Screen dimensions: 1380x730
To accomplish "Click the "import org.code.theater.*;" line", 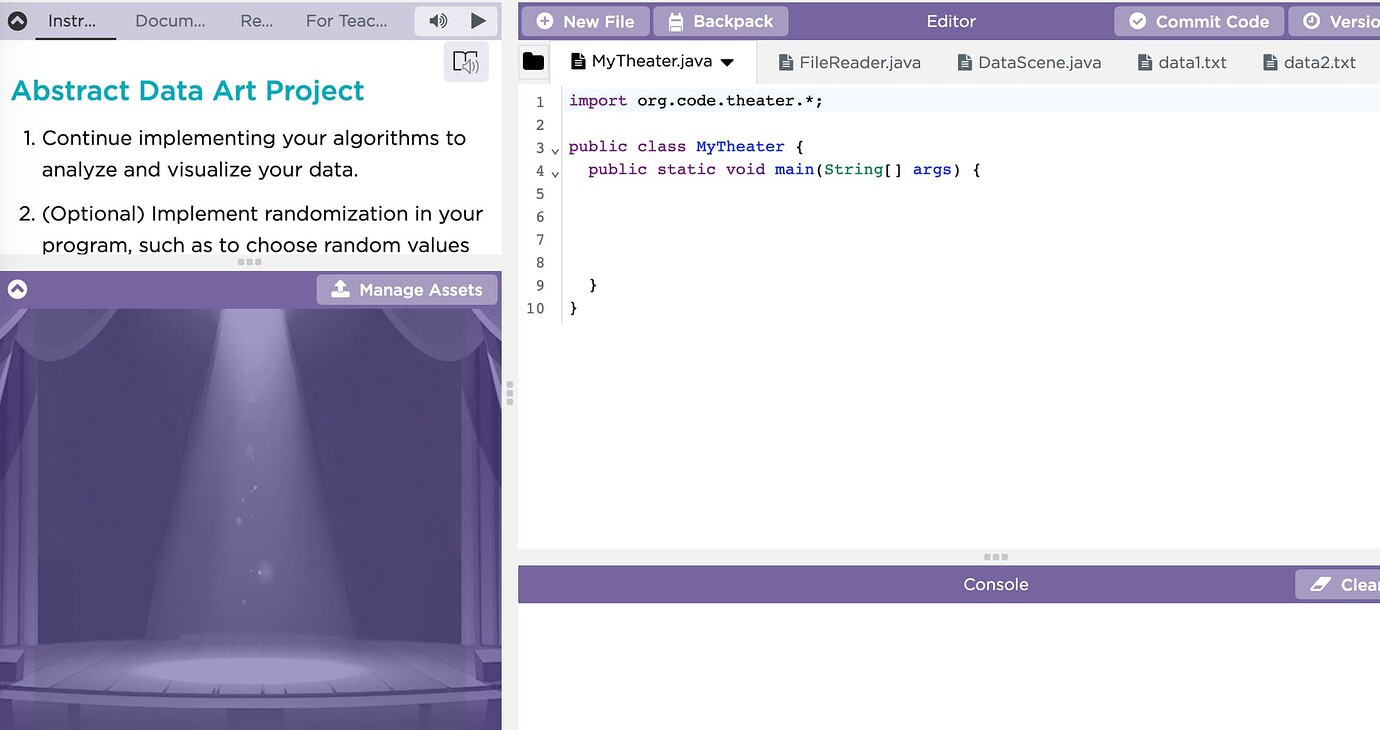I will point(695,101).
